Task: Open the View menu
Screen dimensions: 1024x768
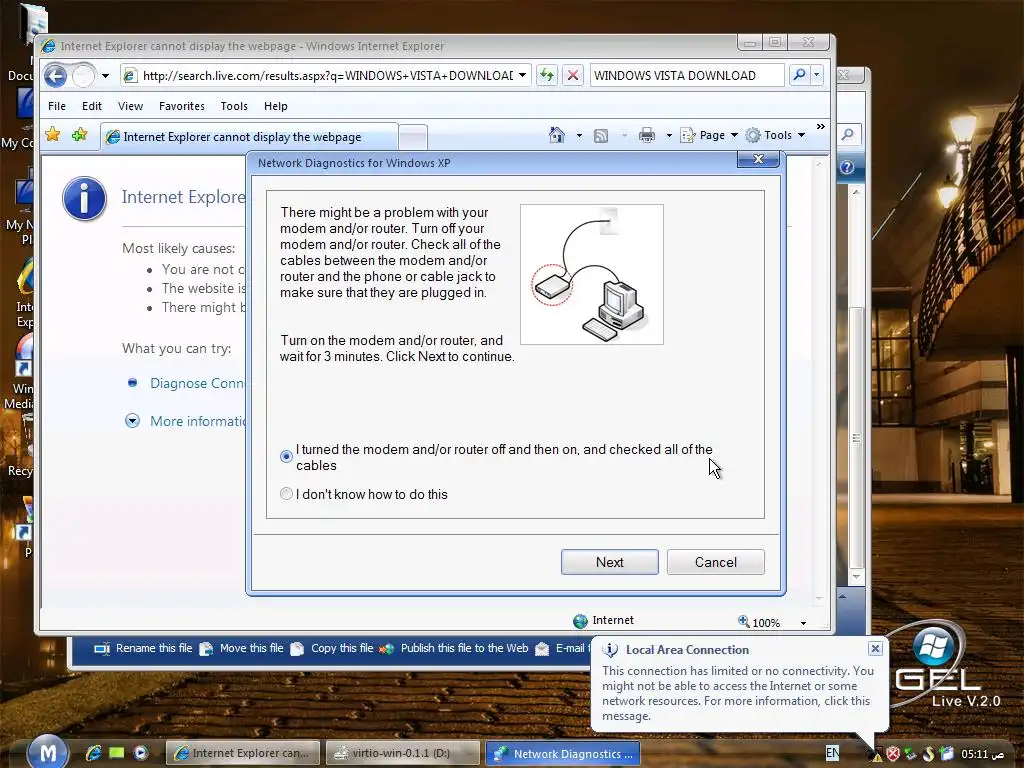Action: [x=130, y=106]
